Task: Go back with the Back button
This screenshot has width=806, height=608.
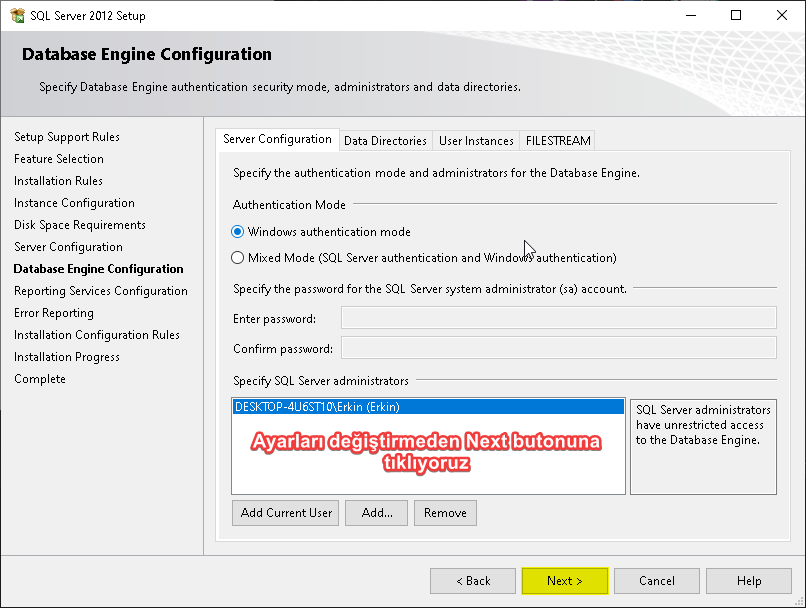Action: (x=473, y=581)
